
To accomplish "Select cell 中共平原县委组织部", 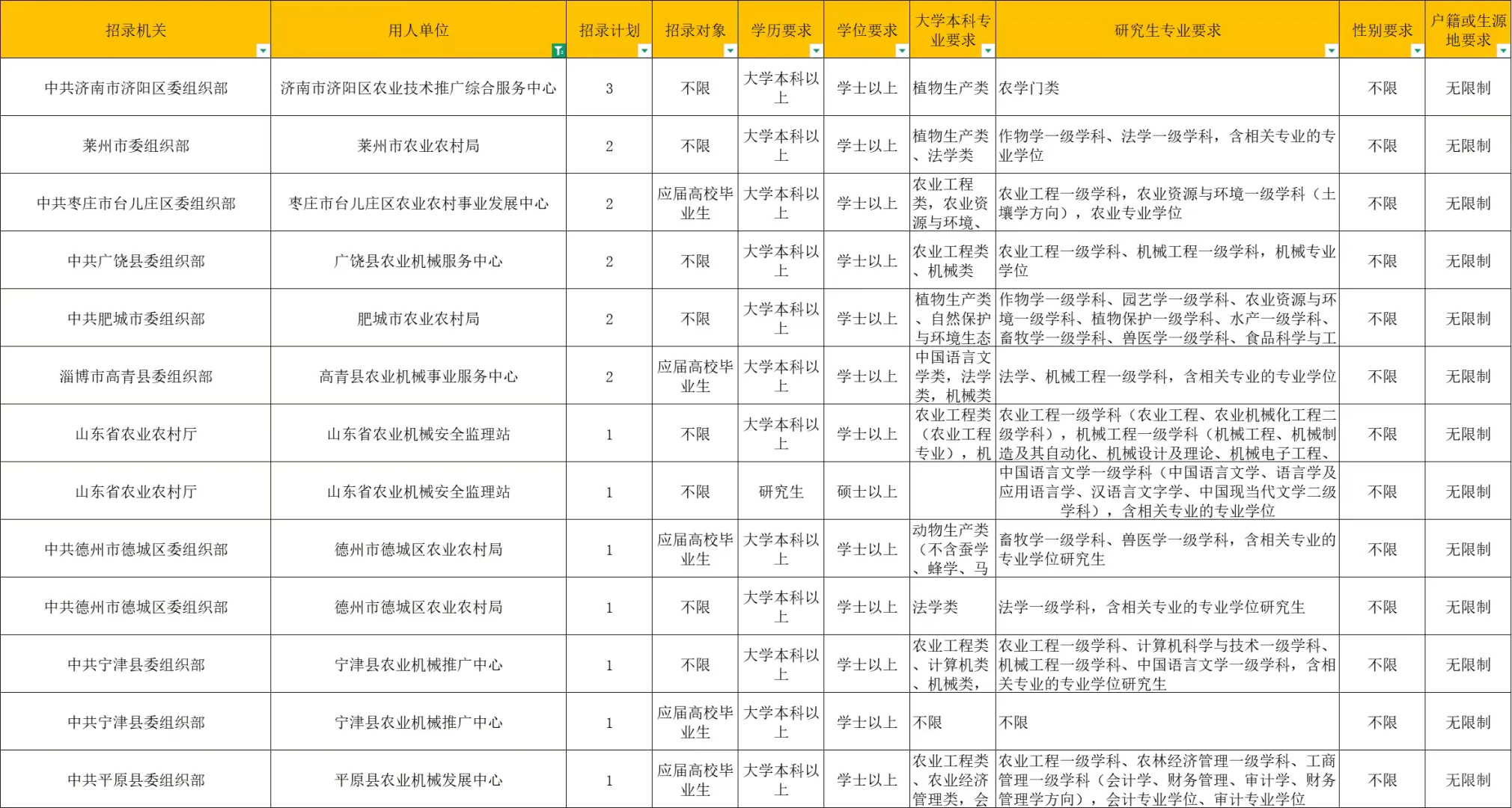I will pos(135,780).
